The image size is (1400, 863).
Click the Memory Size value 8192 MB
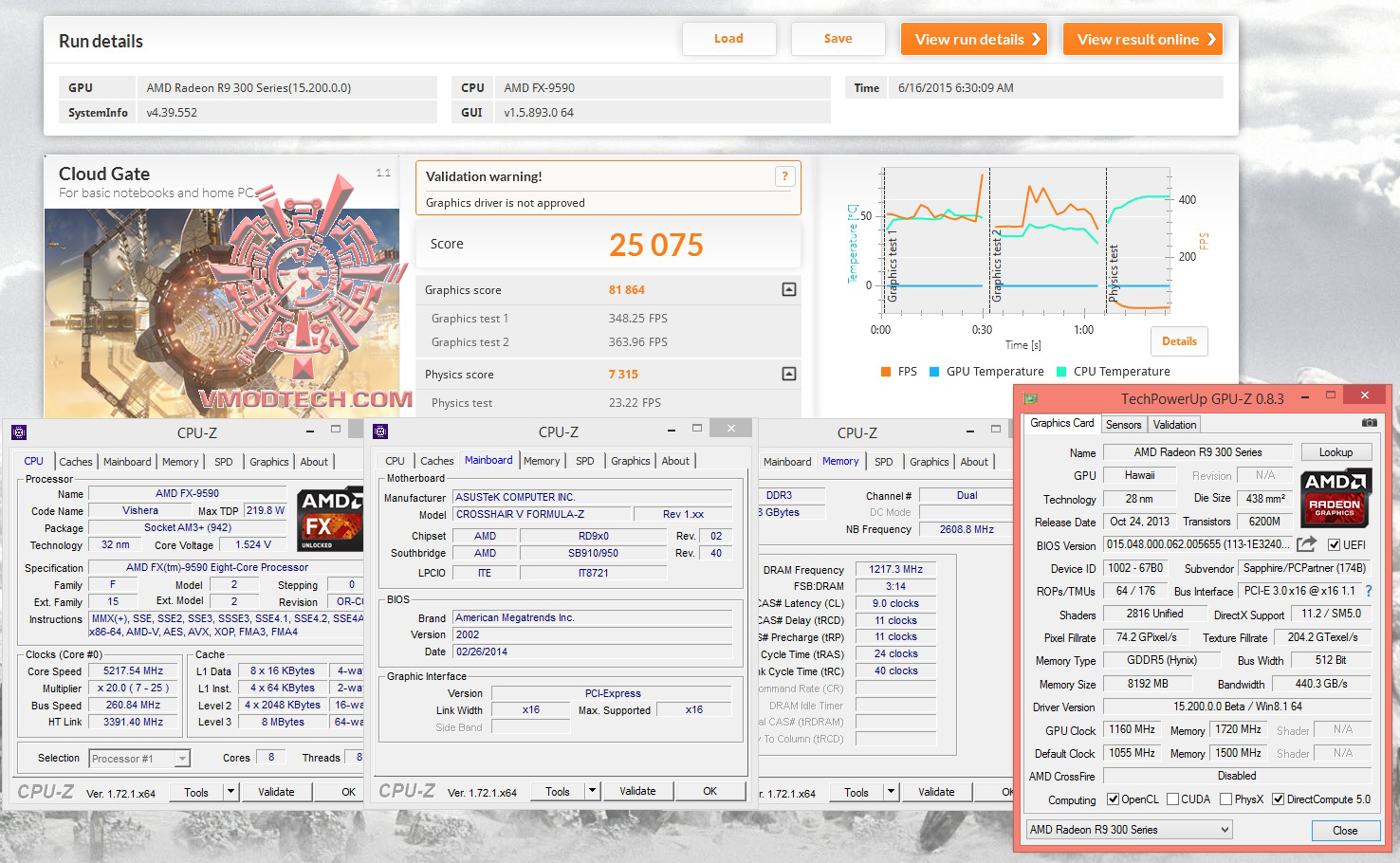[1148, 684]
